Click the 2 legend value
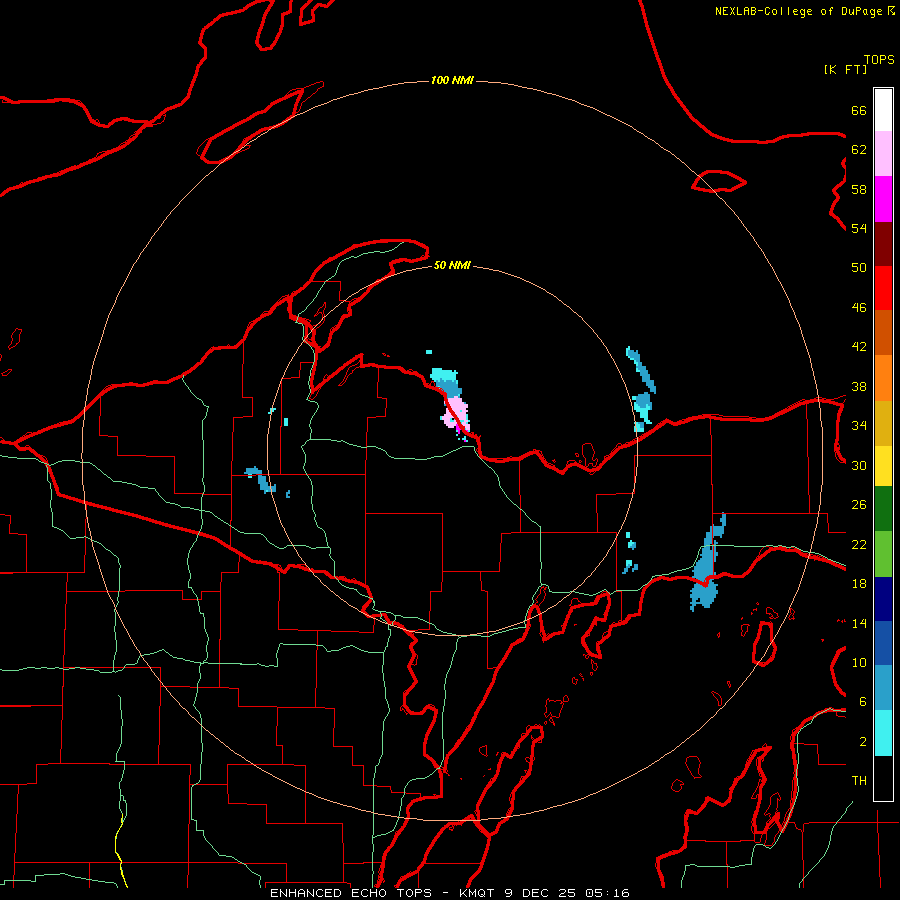 point(863,742)
